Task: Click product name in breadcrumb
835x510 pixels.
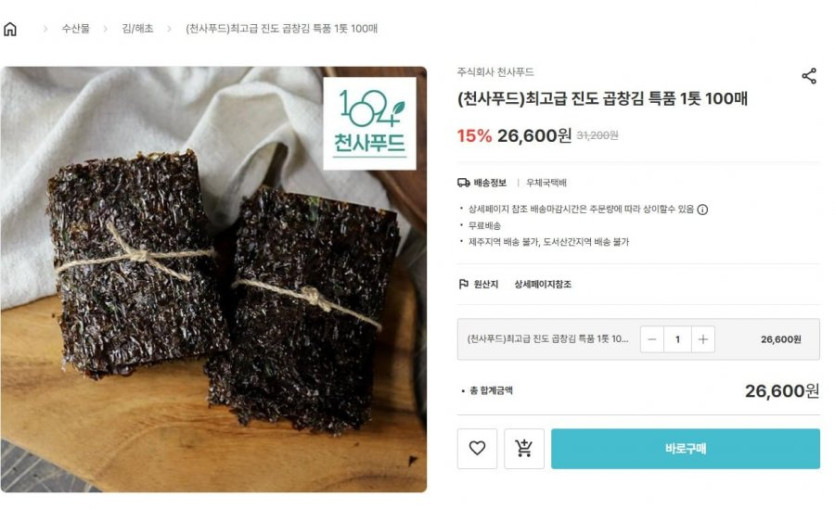Action: [x=281, y=29]
